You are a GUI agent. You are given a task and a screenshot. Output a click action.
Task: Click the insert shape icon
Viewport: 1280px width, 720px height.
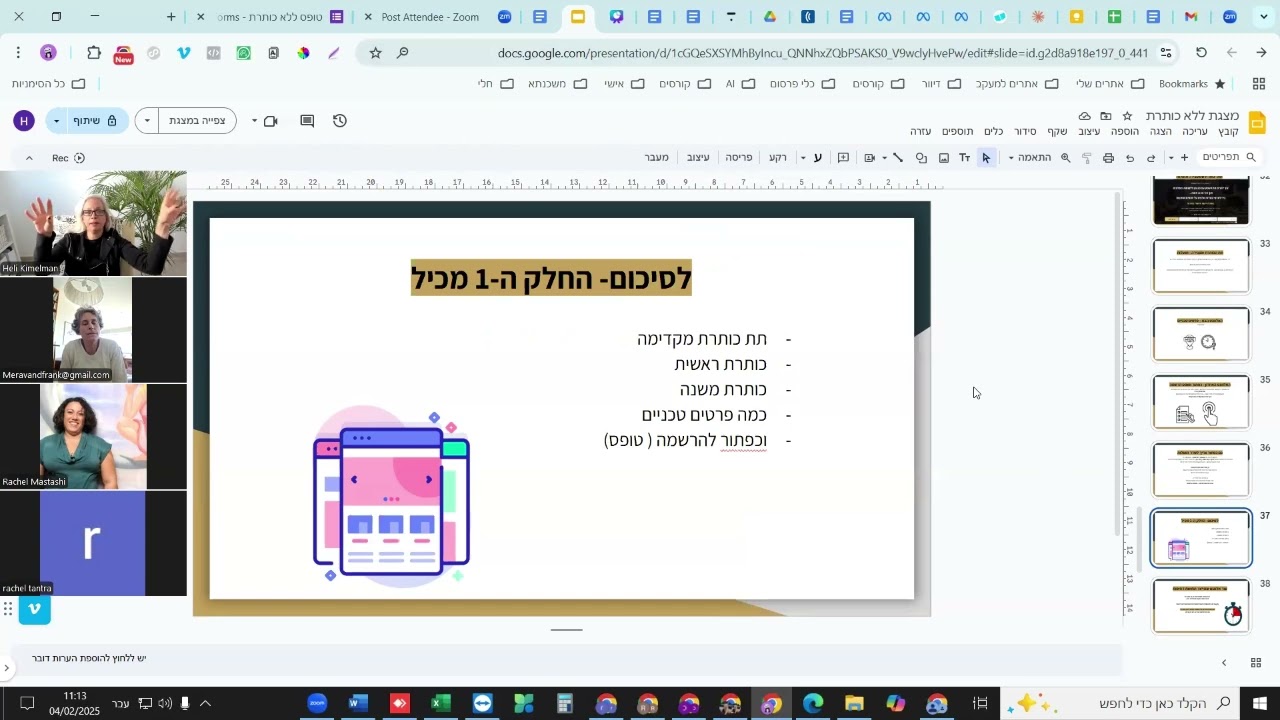[921, 158]
